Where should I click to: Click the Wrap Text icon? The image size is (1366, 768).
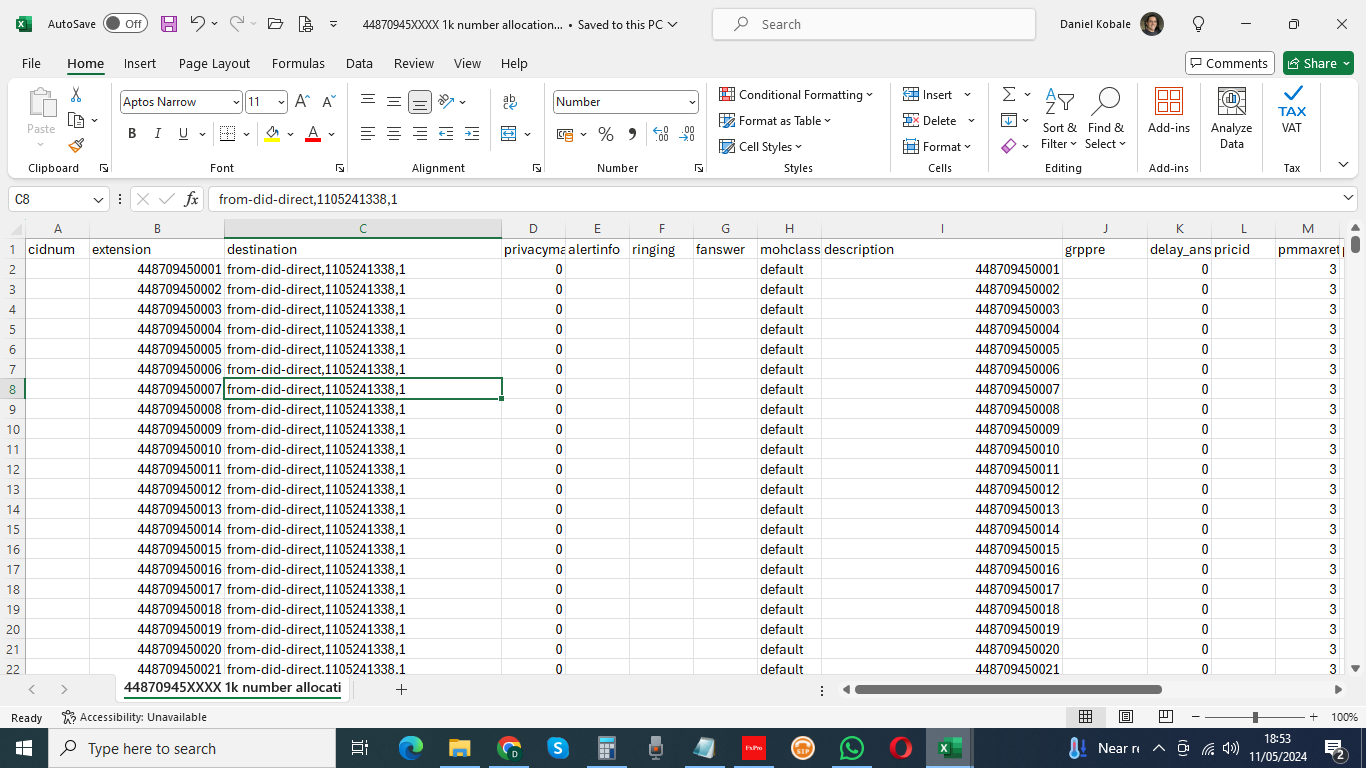click(510, 100)
